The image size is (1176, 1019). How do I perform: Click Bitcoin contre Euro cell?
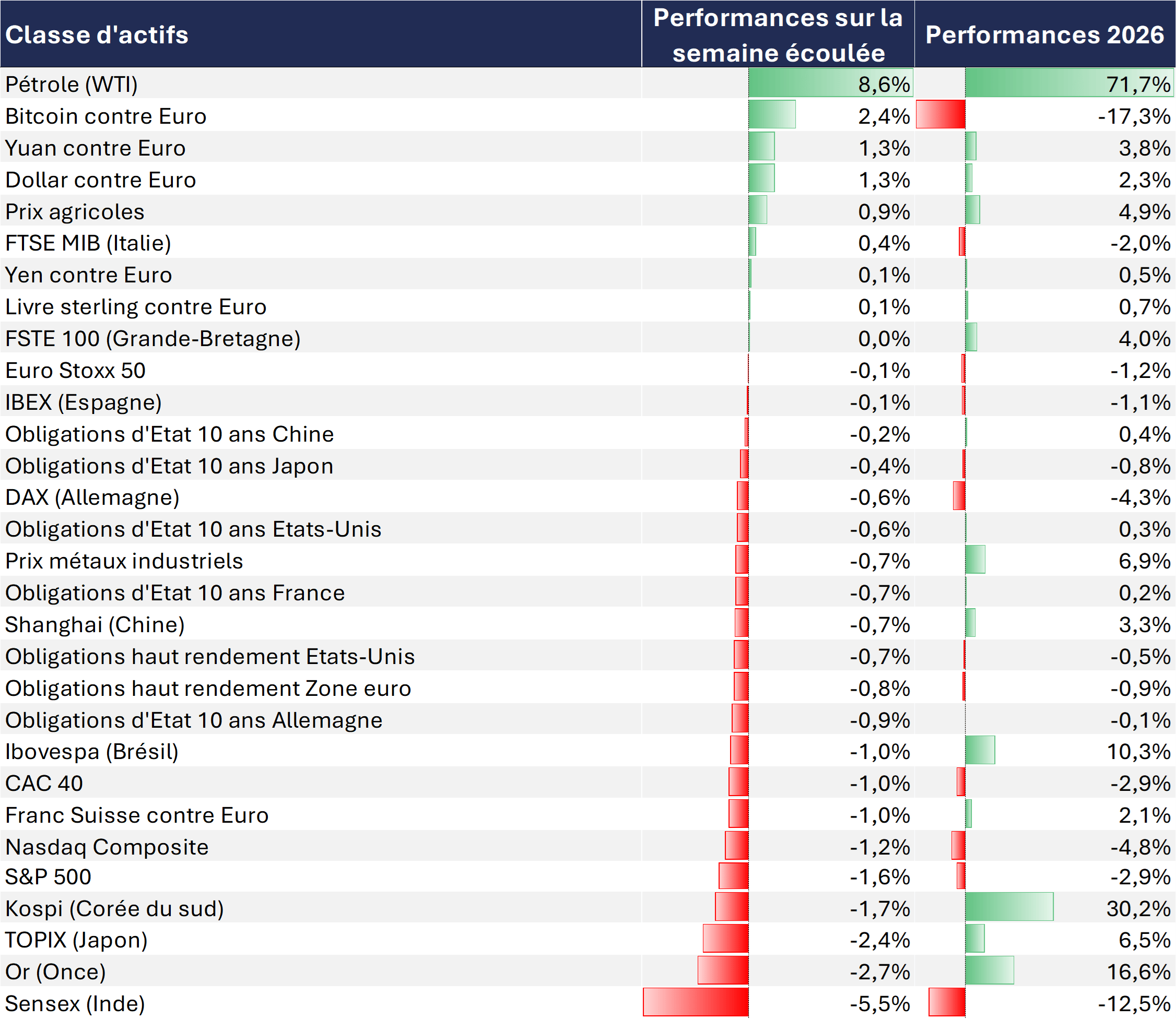pyautogui.click(x=106, y=116)
